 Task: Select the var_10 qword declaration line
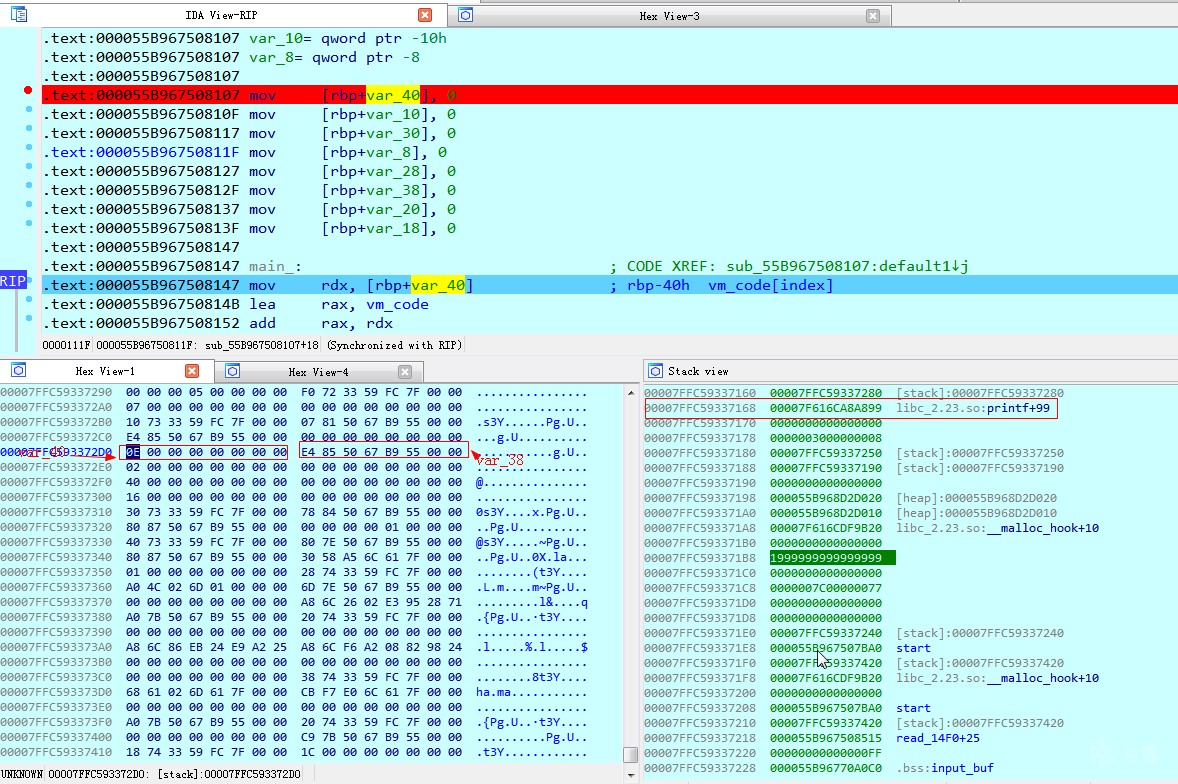point(348,38)
